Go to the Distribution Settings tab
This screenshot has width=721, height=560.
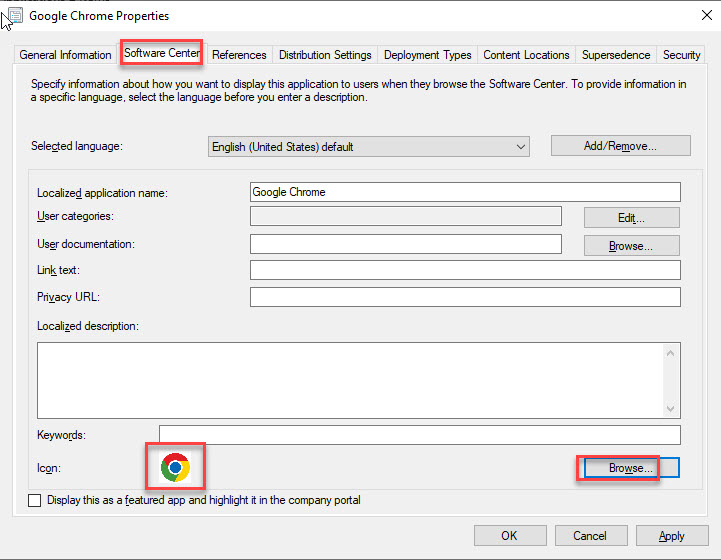pyautogui.click(x=325, y=55)
